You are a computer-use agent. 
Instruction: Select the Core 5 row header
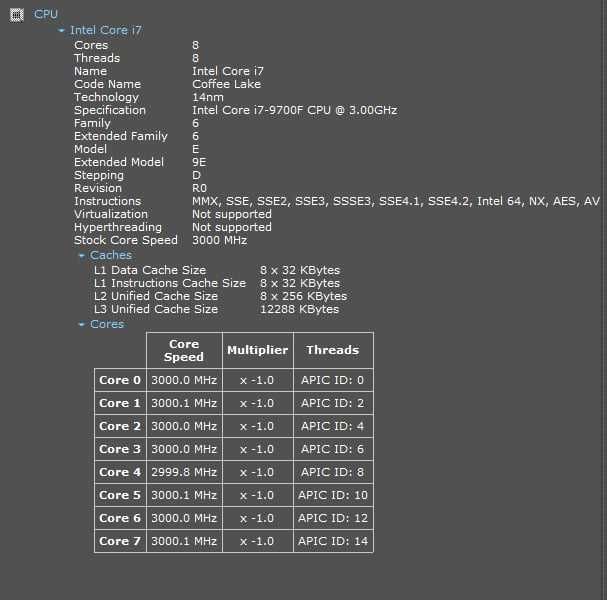point(120,495)
